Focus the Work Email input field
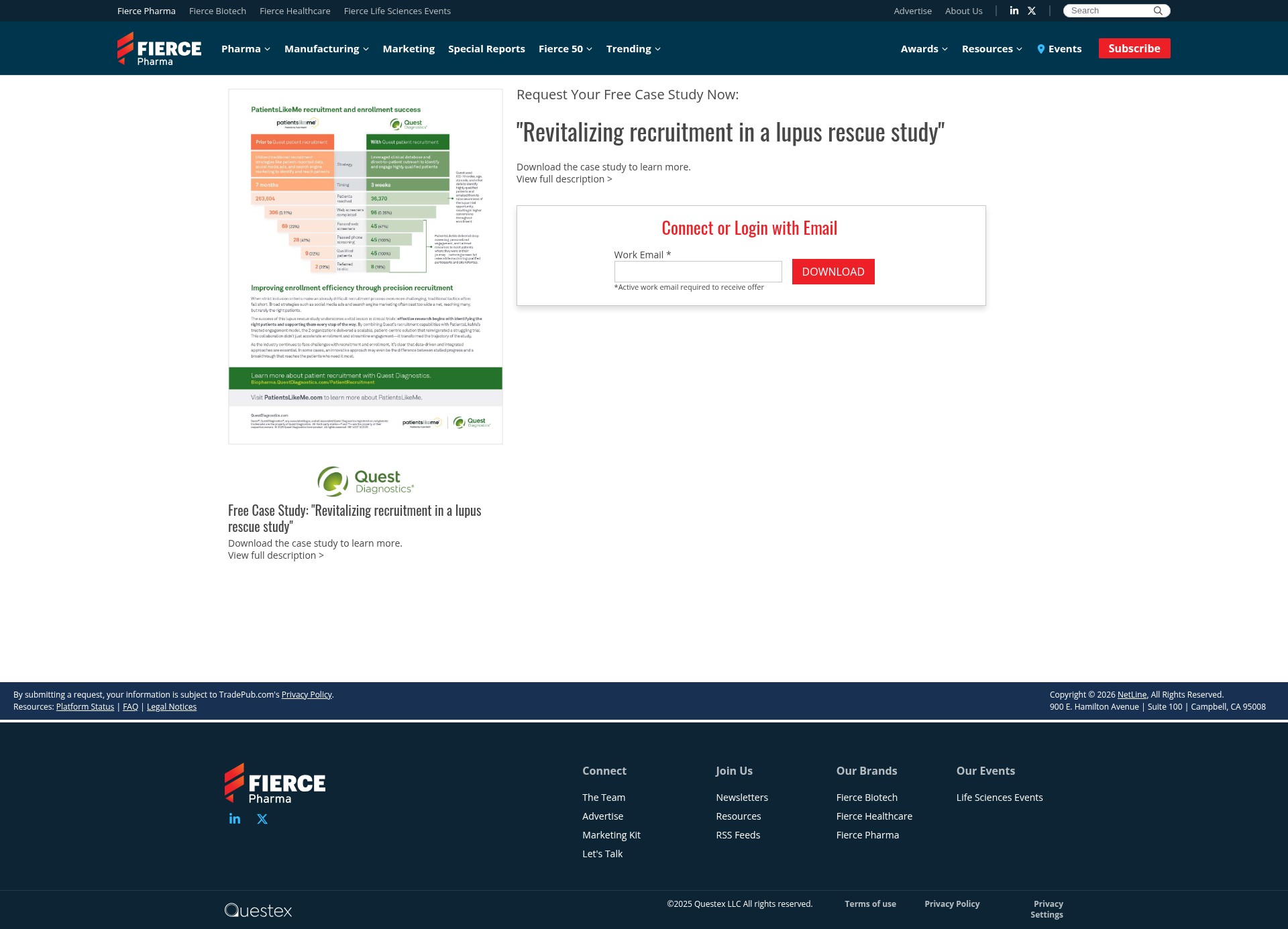The image size is (1288, 929). pyautogui.click(x=698, y=272)
